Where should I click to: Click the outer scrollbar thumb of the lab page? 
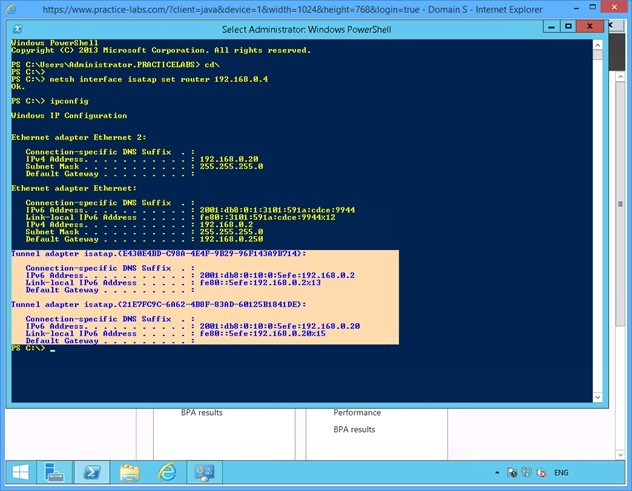[620, 204]
